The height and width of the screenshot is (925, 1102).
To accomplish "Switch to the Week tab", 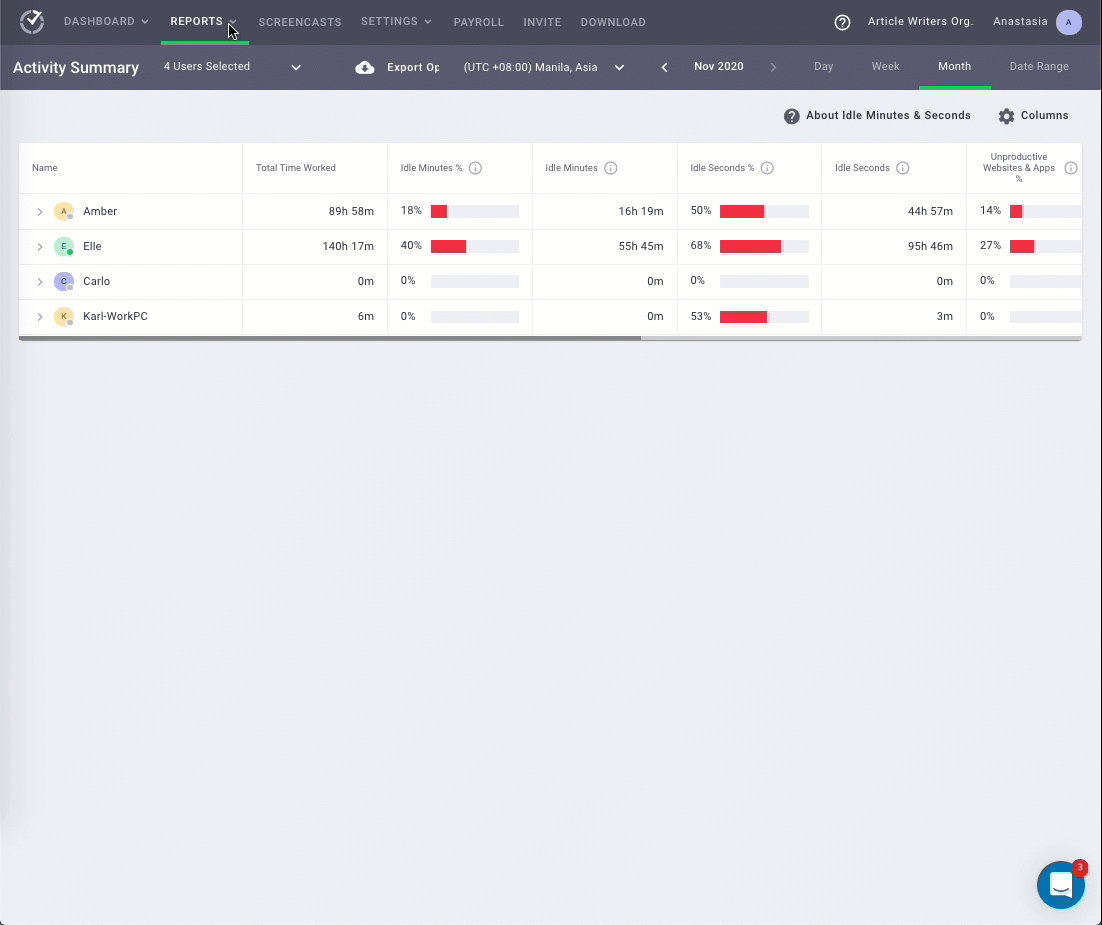I will pos(885,67).
